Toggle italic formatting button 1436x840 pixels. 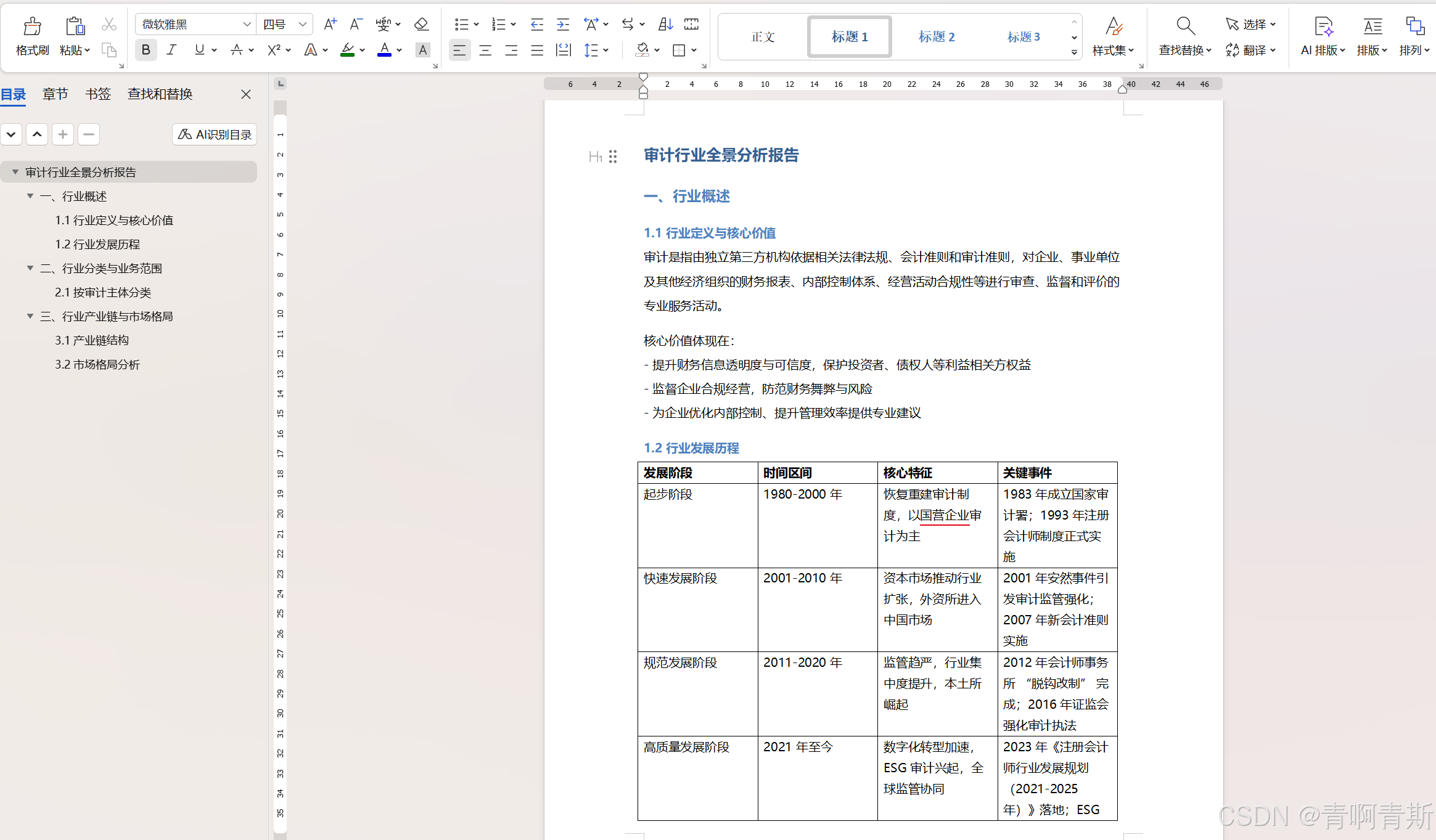coord(172,50)
